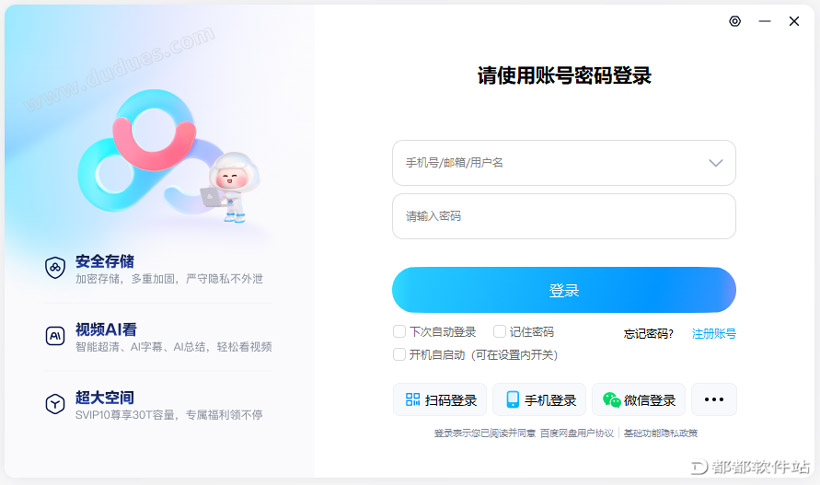Click the 安全存储 shield icon
Viewport: 820px width, 485px height.
pos(55,268)
